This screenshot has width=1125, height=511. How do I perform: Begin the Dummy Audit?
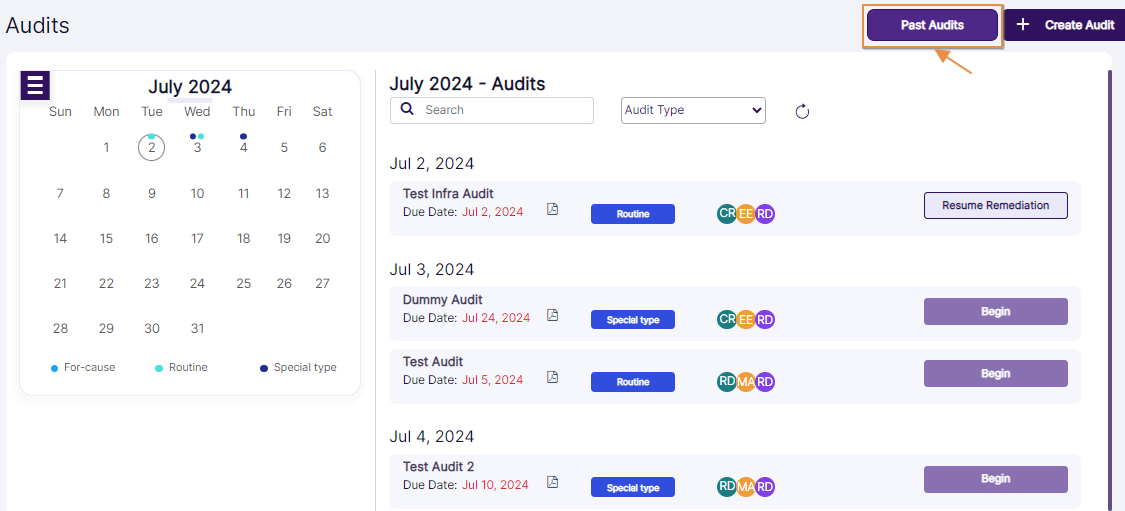click(995, 311)
